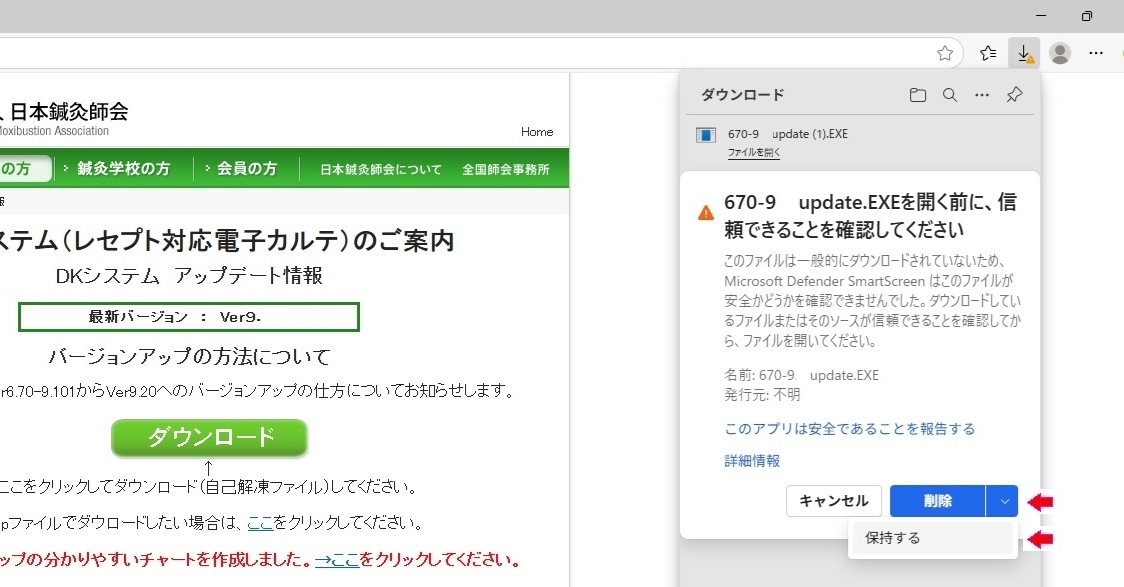1124x587 pixels.
Task: Click このアプリは安全であることを報告する link
Action: click(849, 429)
